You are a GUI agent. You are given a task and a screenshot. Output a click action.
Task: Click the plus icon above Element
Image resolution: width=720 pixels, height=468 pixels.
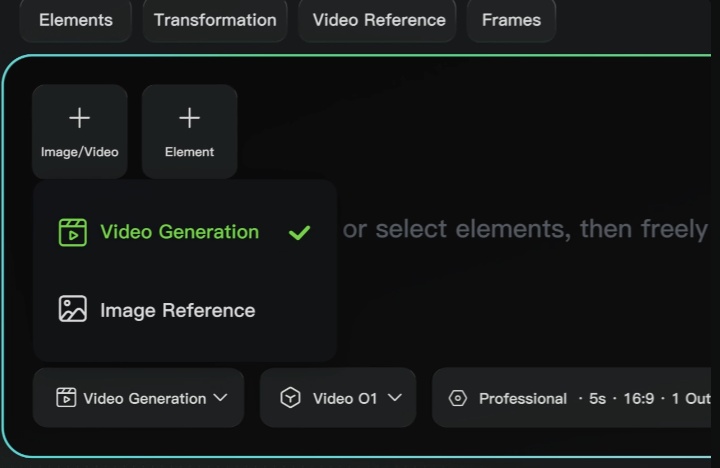[189, 118]
